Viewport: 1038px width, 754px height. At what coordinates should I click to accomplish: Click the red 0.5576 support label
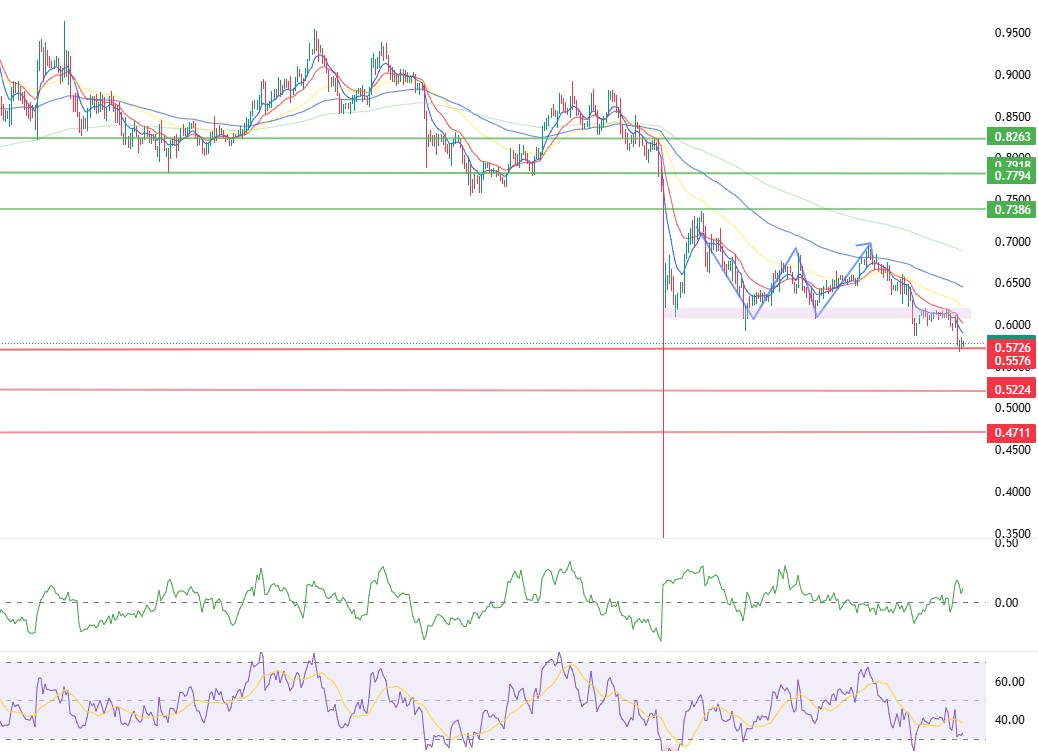[x=1010, y=360]
